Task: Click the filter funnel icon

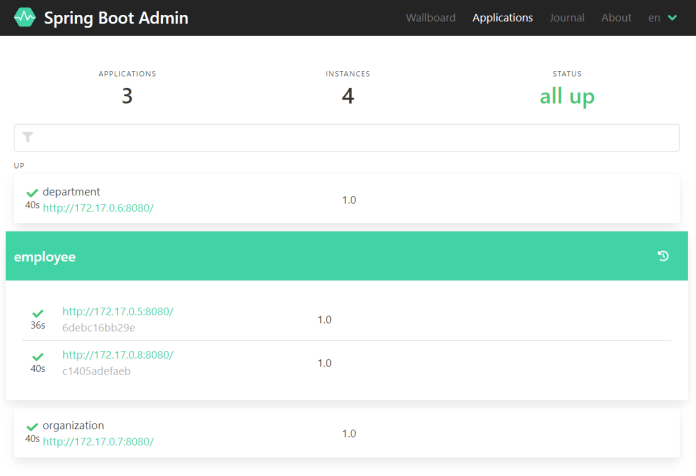Action: coord(28,137)
